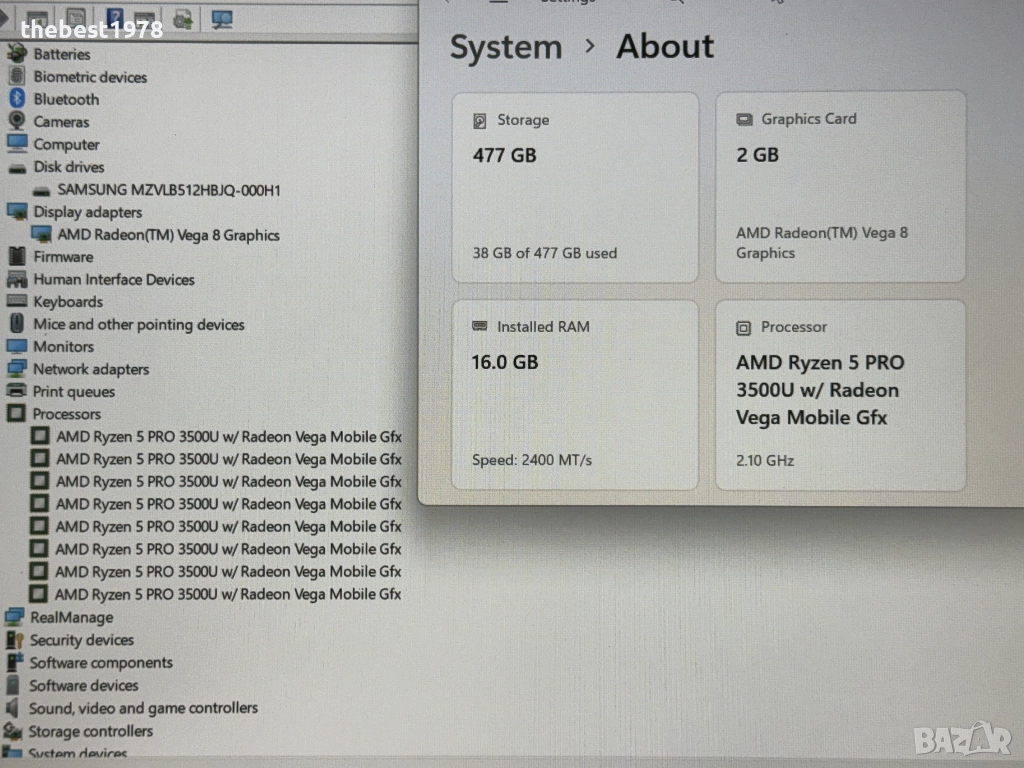This screenshot has width=1024, height=768.
Task: Click the Sound, video and game controllers icon
Action: tap(13, 708)
